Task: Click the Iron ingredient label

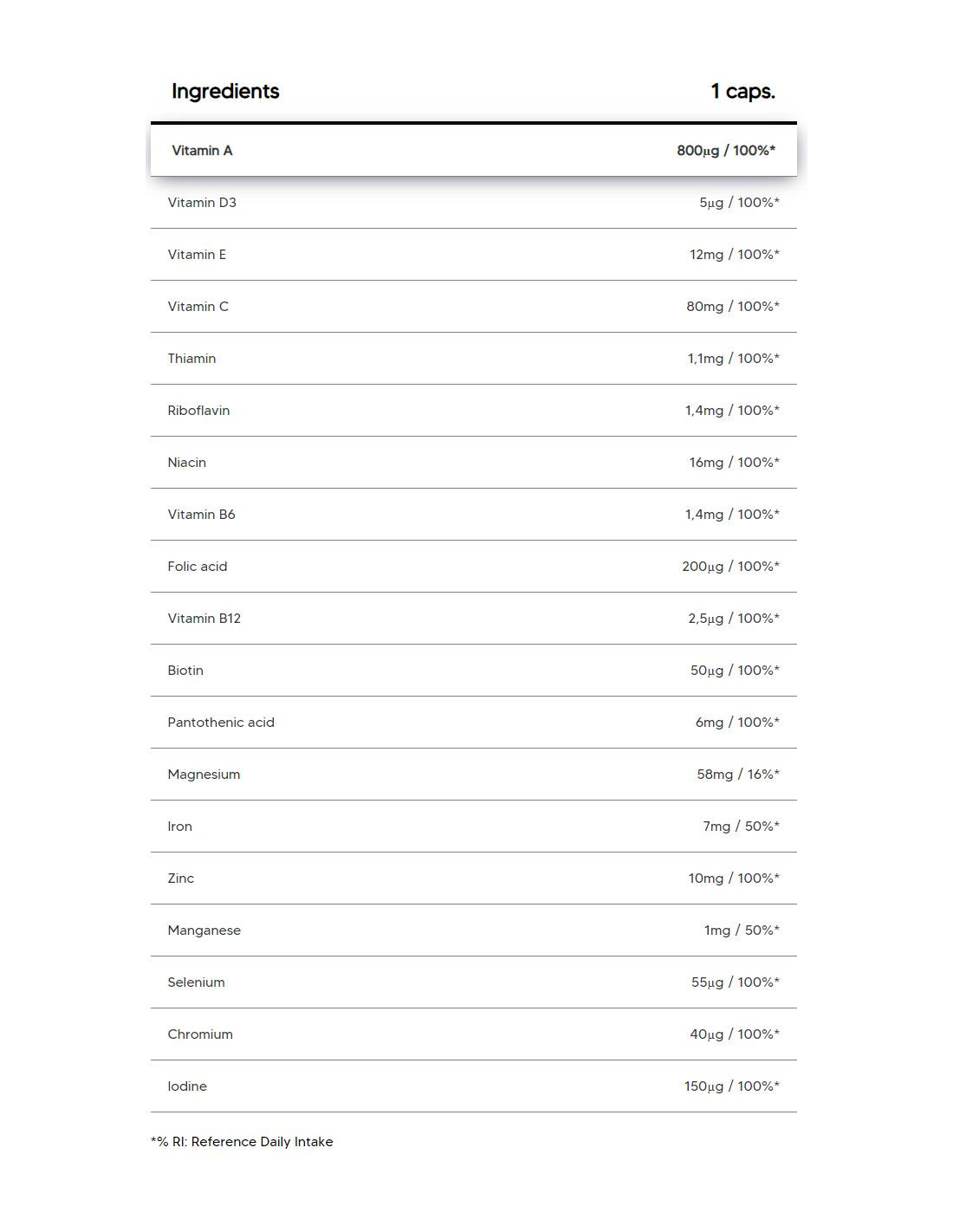Action: 179,827
